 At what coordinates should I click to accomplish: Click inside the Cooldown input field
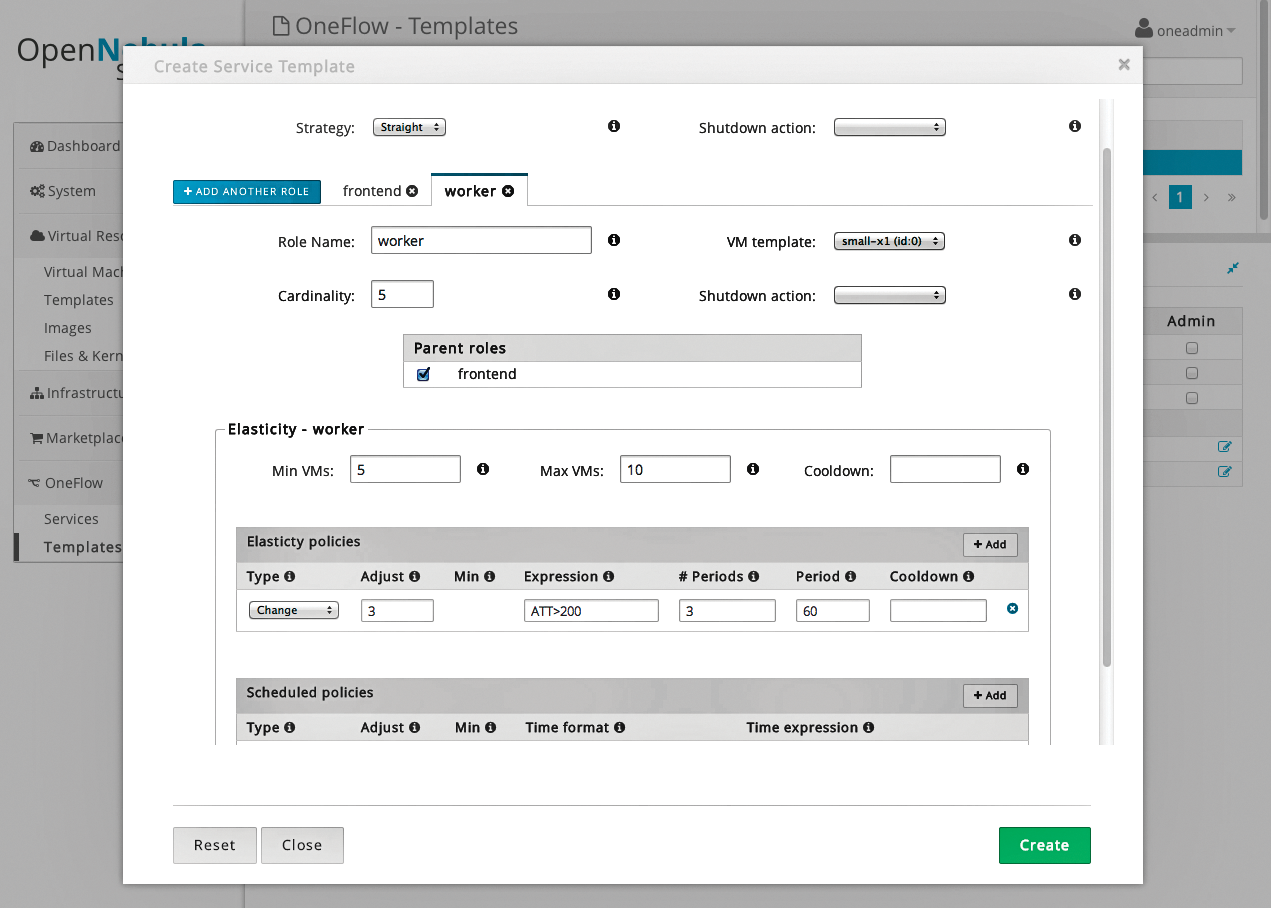[x=944, y=468]
